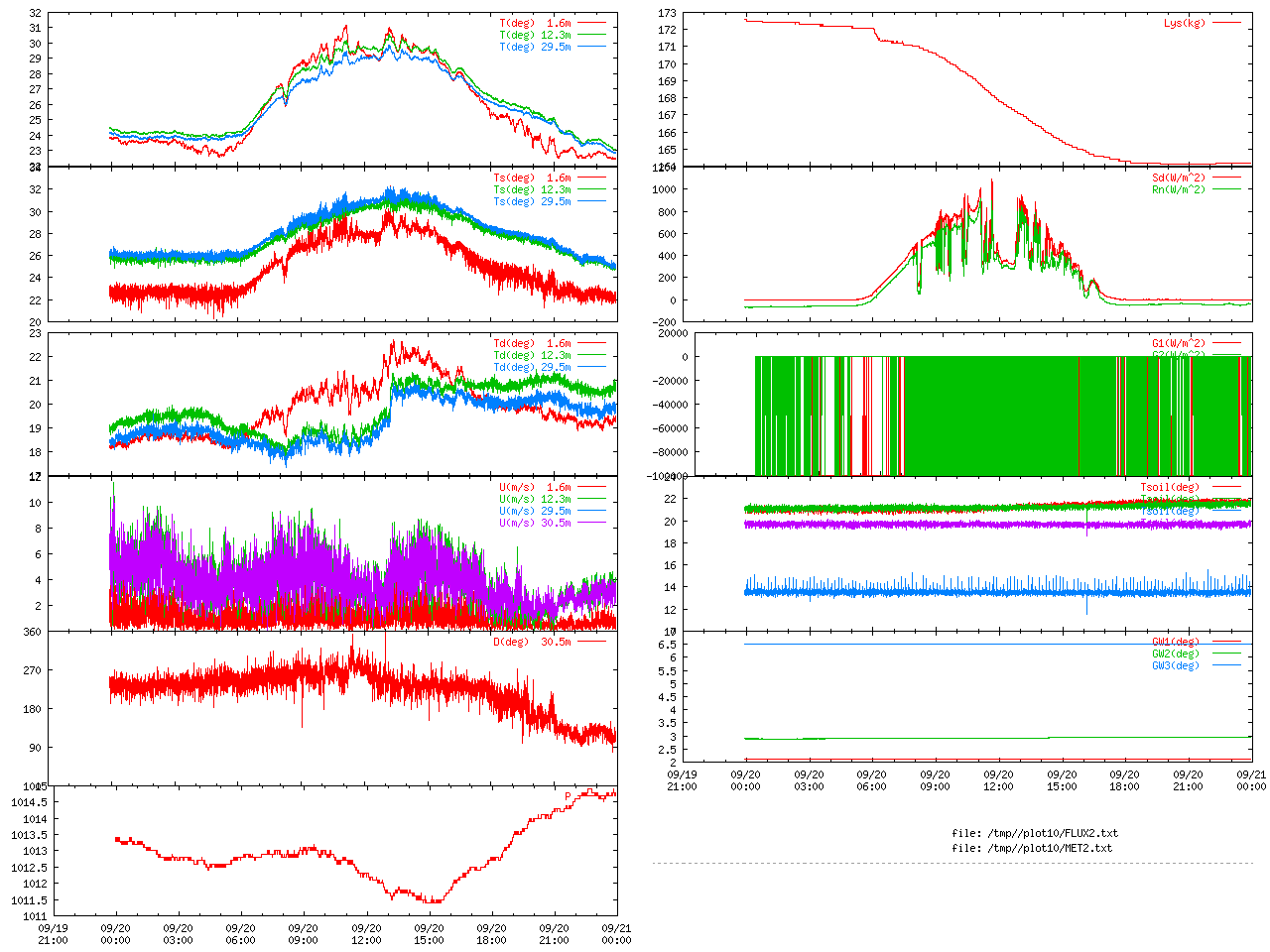The image size is (1270, 952).
Task: Click the purple line sample beside "U(m/s) 30.5m"
Action: [x=591, y=524]
